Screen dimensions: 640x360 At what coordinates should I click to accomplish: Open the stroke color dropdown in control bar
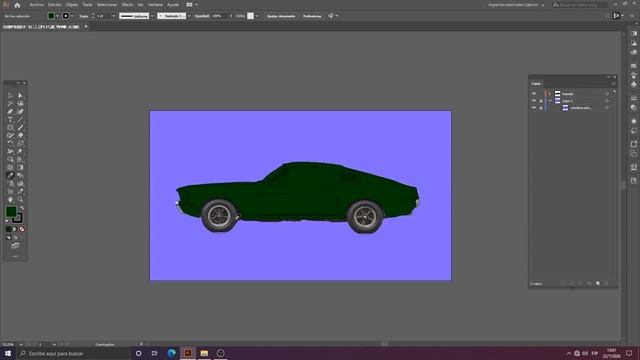coord(72,16)
